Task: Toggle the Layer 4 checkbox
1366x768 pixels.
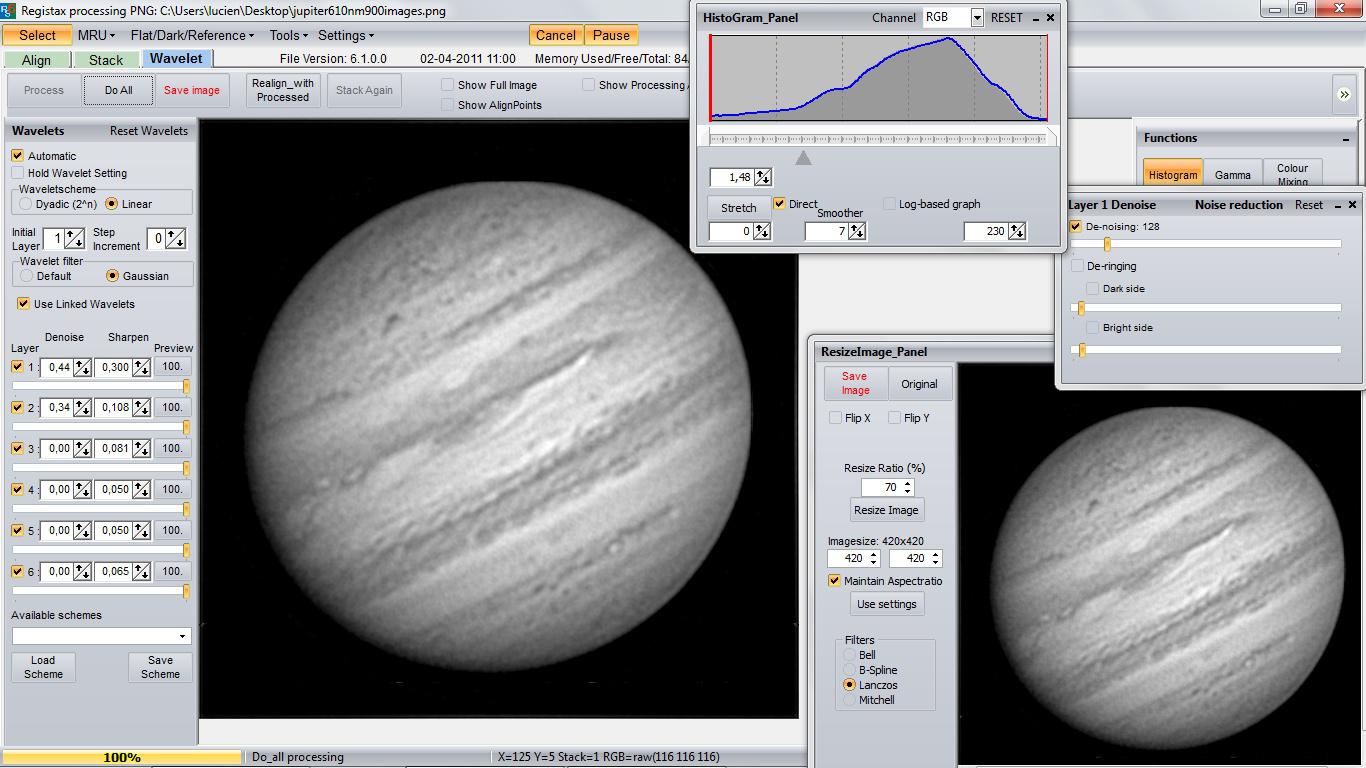Action: pos(17,489)
